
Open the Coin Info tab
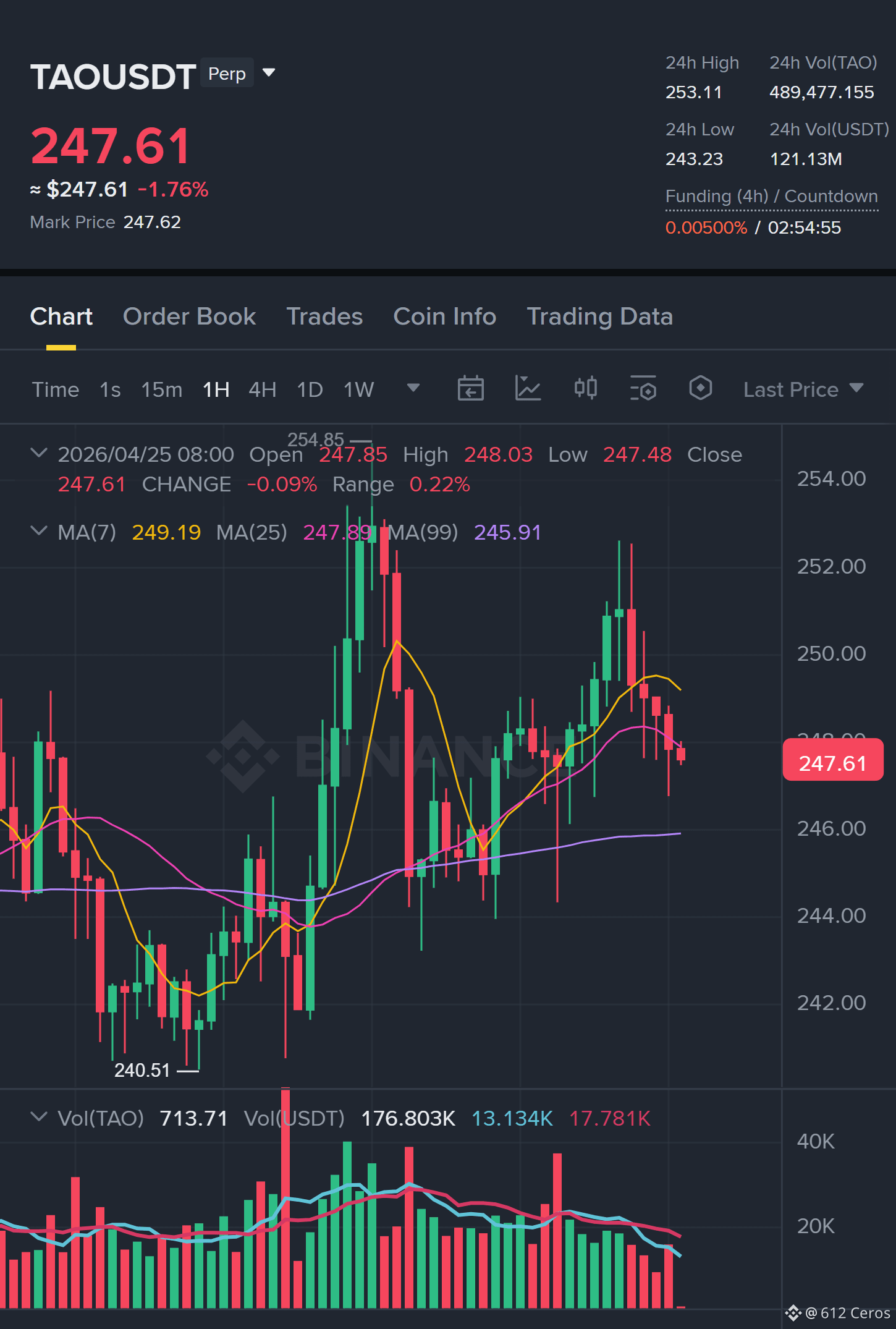[444, 316]
